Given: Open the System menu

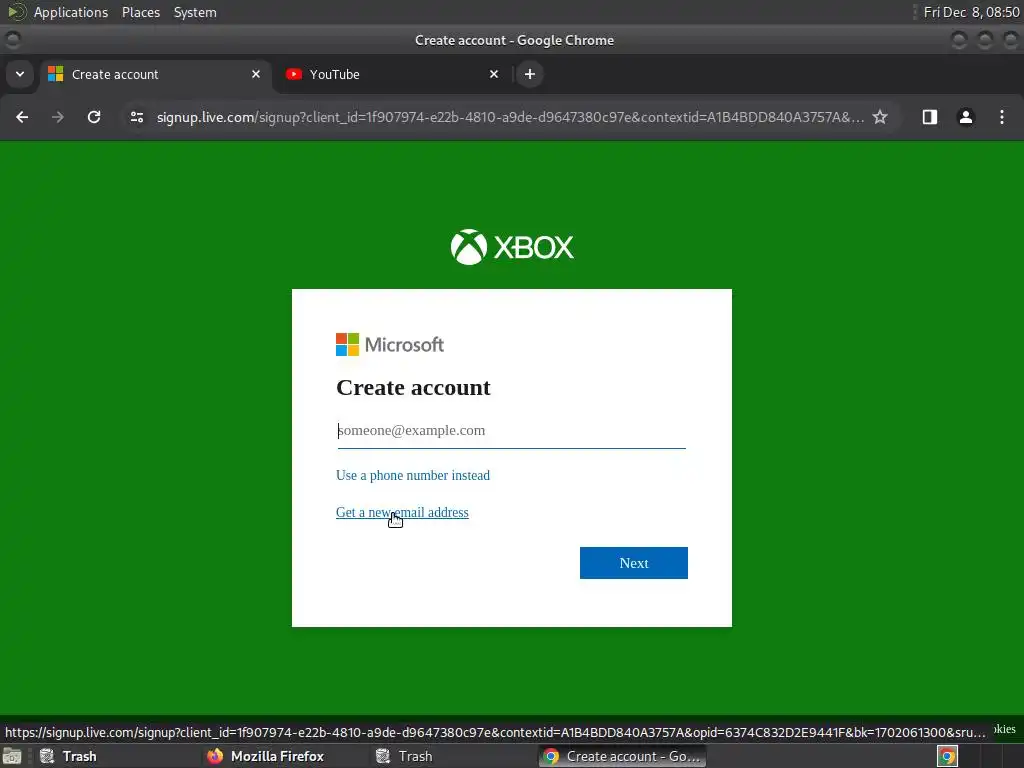Looking at the screenshot, I should pyautogui.click(x=195, y=12).
